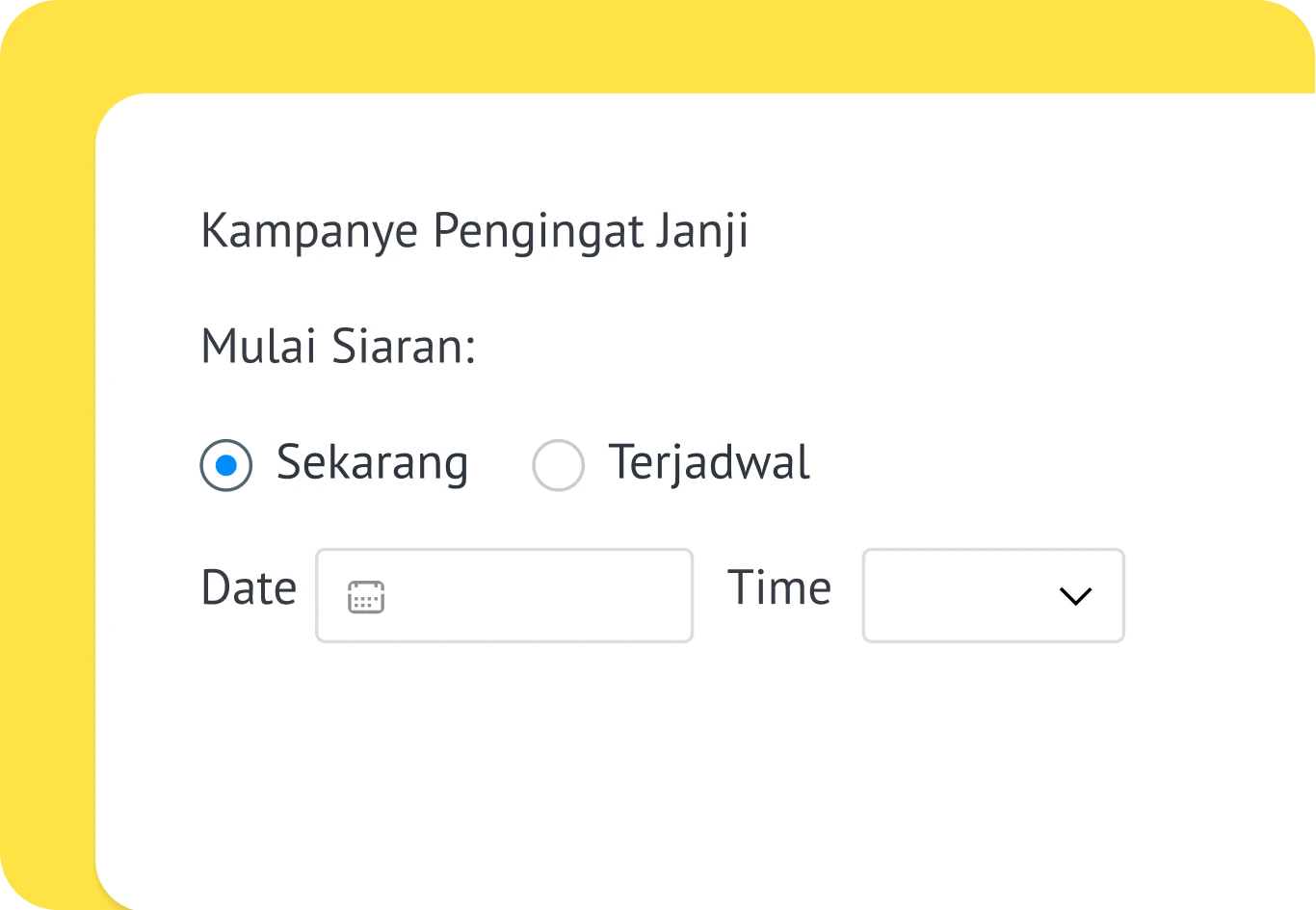Click the empty circle beside Terjadwal
1316x910 pixels.
tap(558, 466)
